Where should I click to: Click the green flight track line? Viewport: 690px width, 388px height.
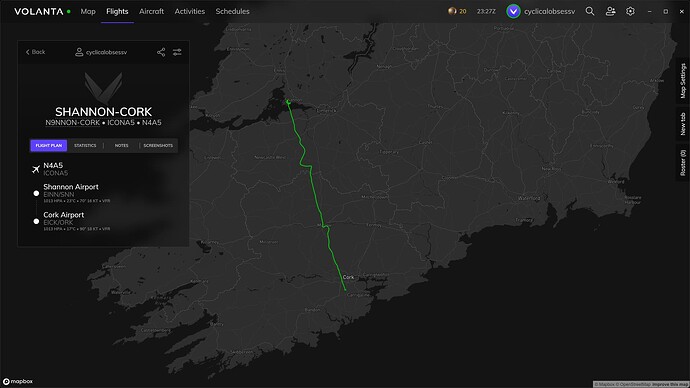click(x=316, y=198)
